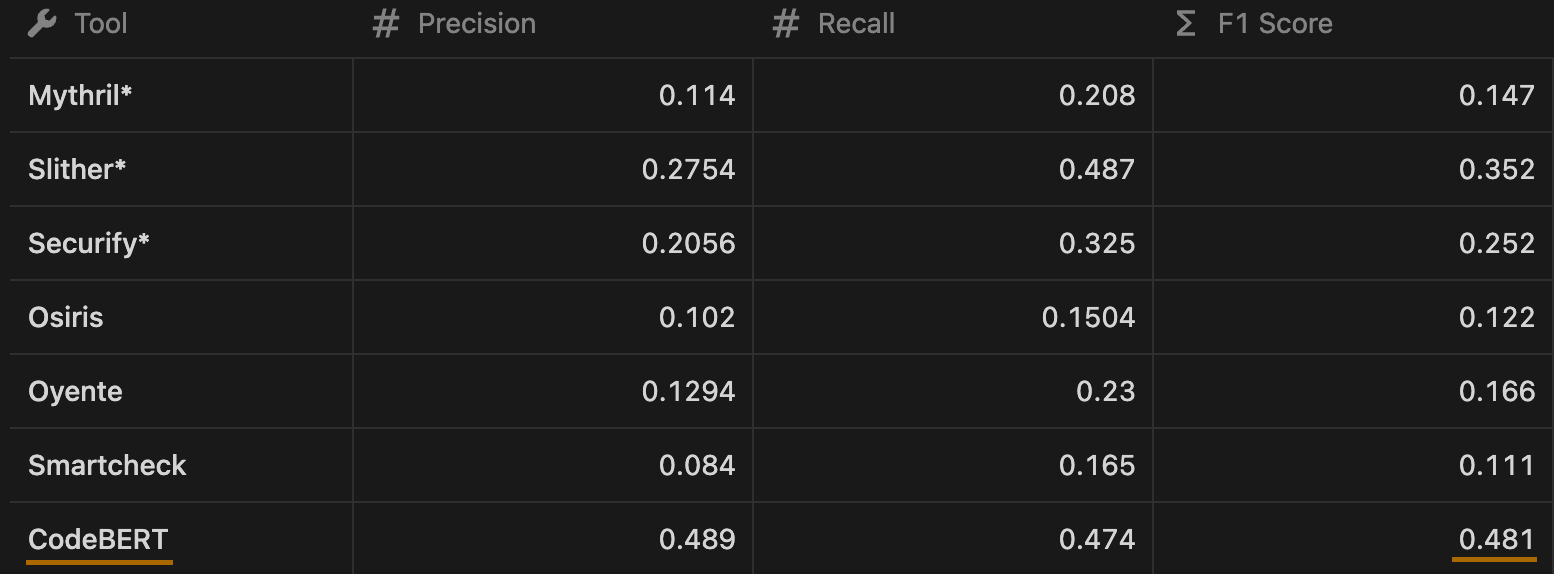Click the wrench icon in Tool header
The image size is (1554, 574).
[x=42, y=24]
